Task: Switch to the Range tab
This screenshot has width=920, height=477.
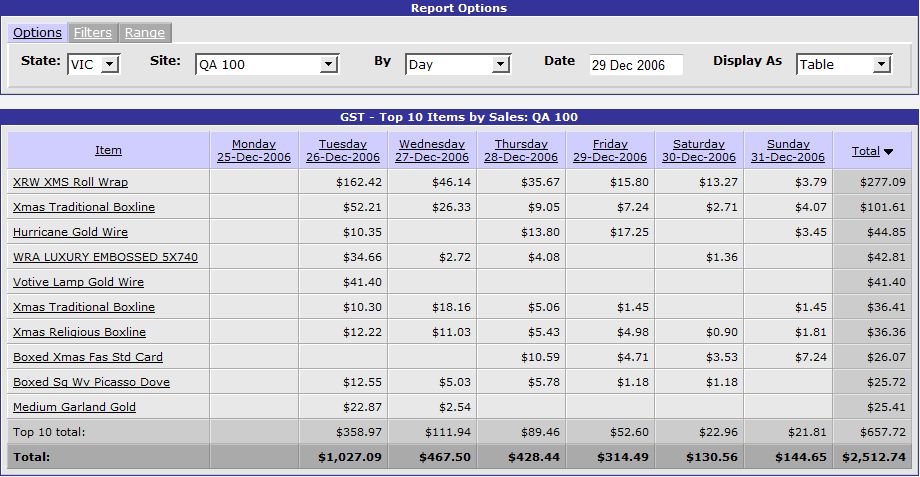Action: tap(145, 33)
